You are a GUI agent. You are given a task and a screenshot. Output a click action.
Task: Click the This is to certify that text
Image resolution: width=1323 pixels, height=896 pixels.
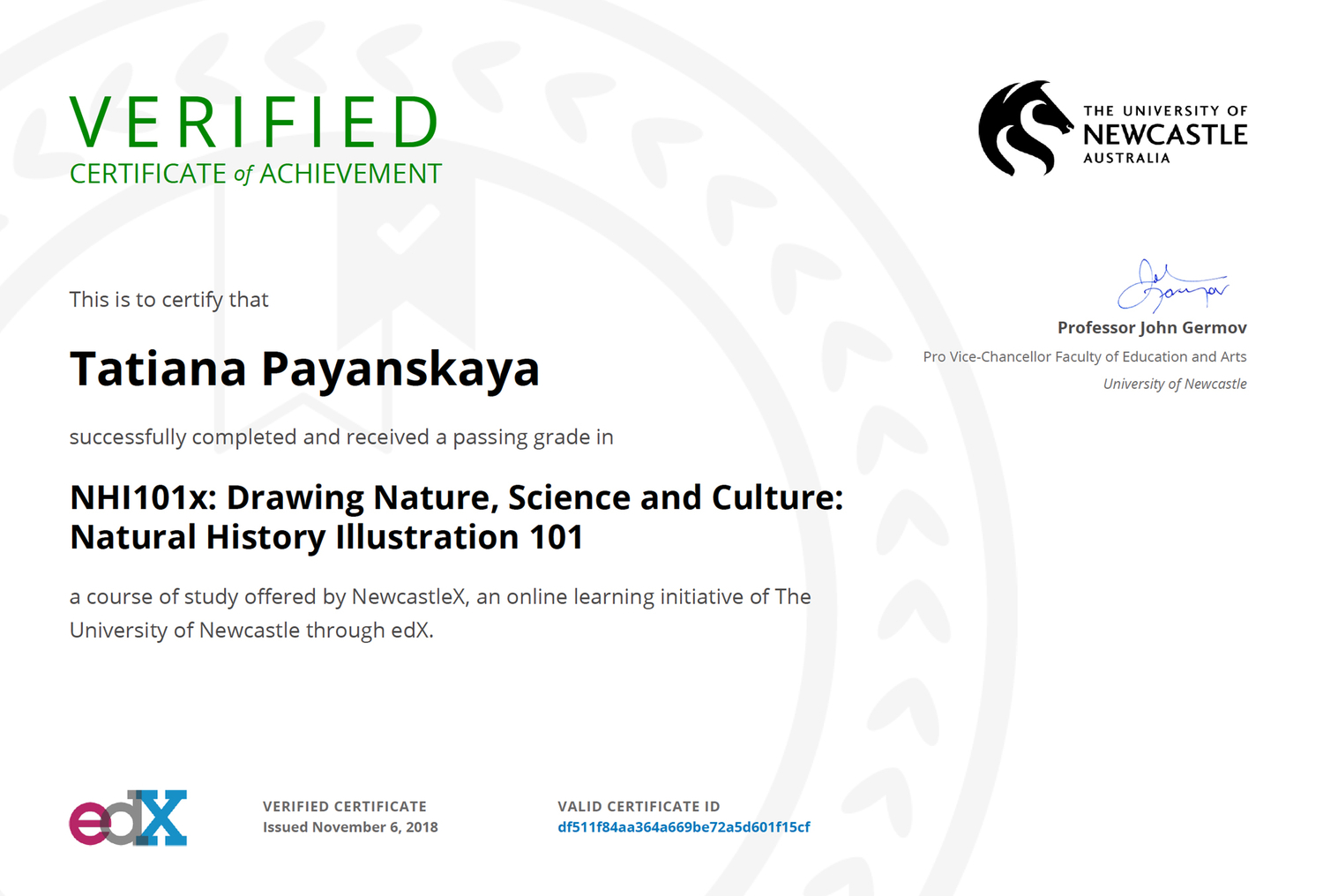[169, 300]
